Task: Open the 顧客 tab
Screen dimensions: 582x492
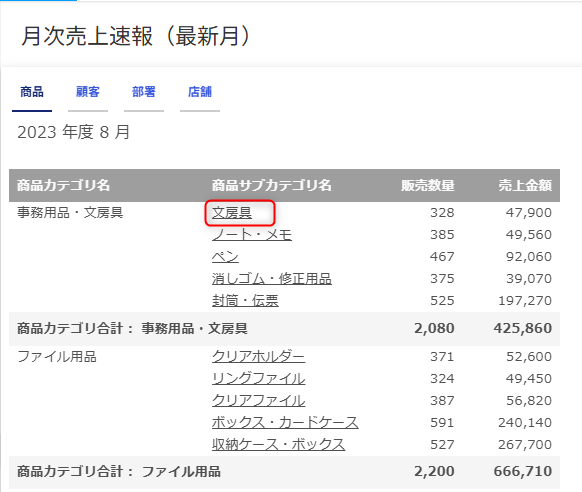Action: click(x=88, y=92)
